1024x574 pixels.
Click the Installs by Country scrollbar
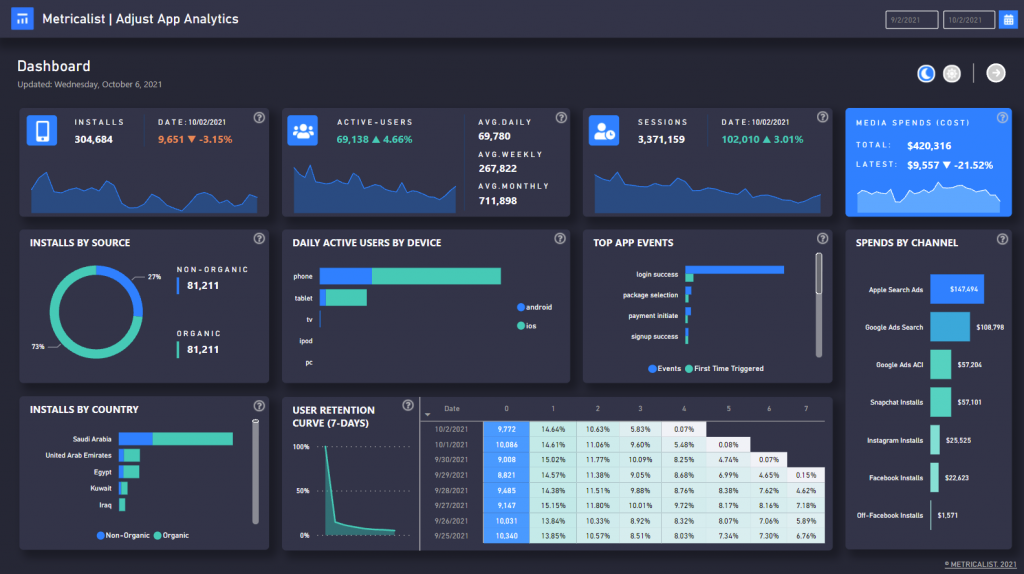tap(255, 470)
